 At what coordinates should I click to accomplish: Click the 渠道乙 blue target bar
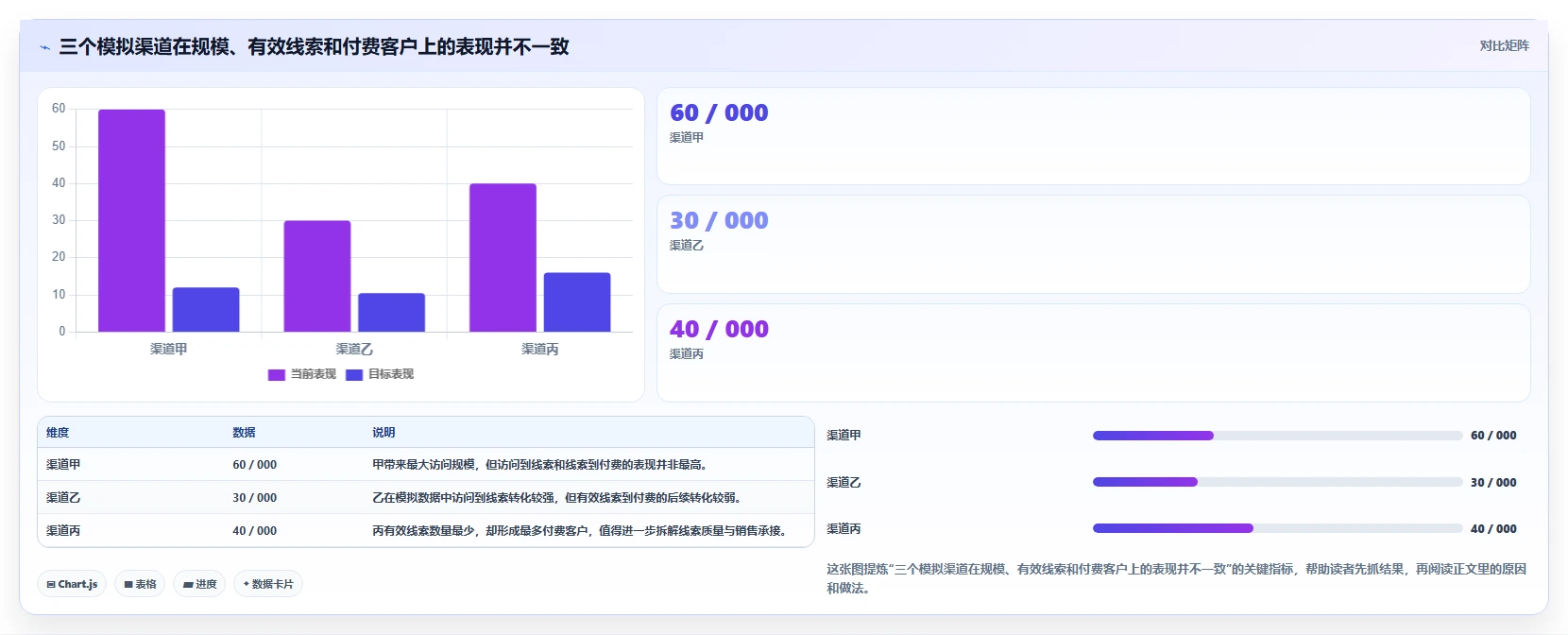coord(391,313)
